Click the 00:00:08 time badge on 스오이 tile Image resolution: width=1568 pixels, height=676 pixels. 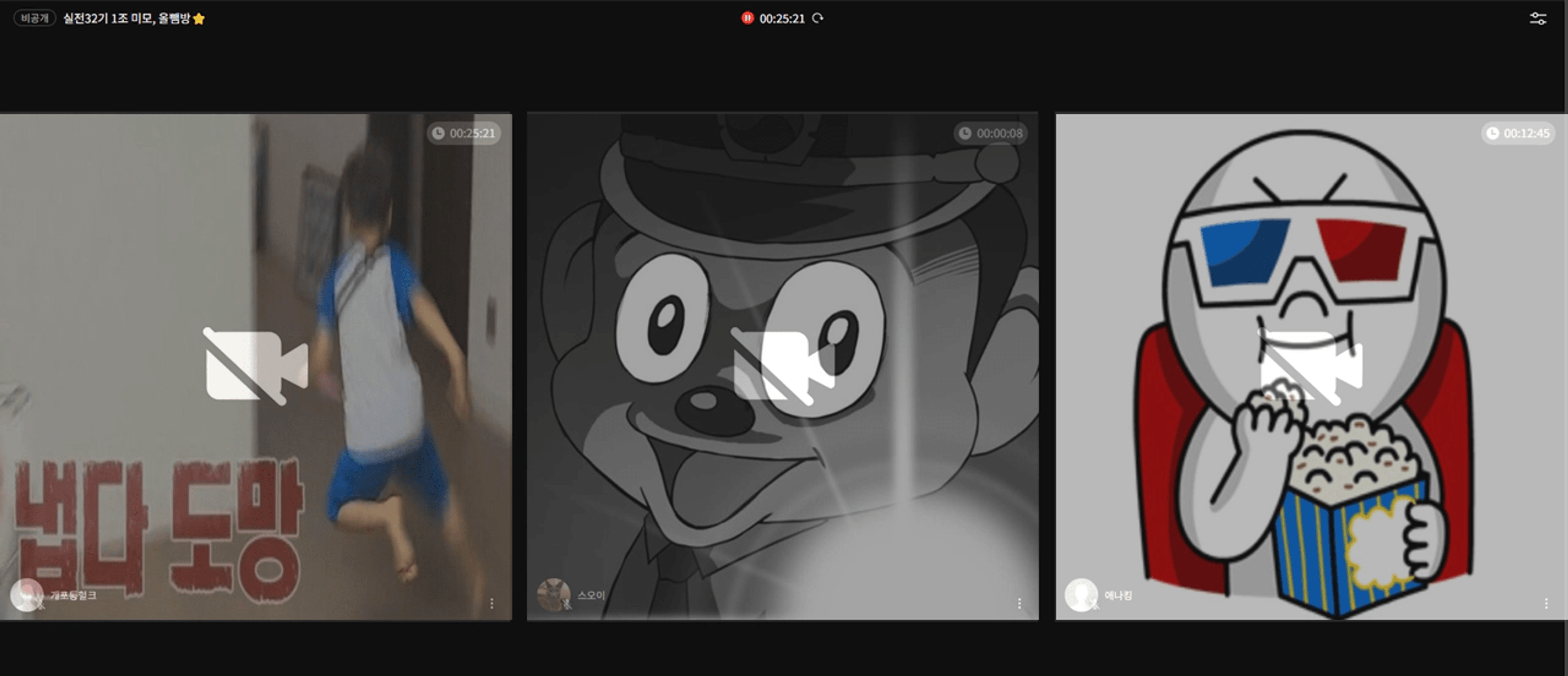(991, 133)
